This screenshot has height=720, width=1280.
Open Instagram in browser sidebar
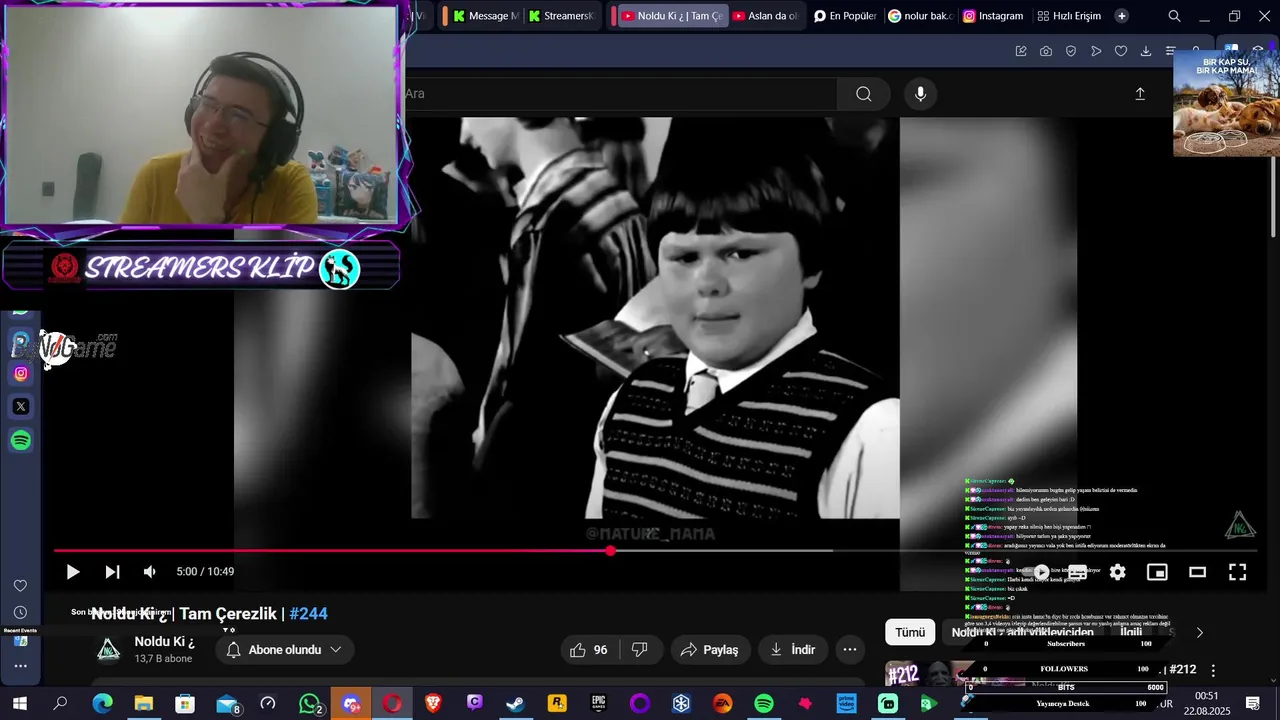click(x=21, y=374)
